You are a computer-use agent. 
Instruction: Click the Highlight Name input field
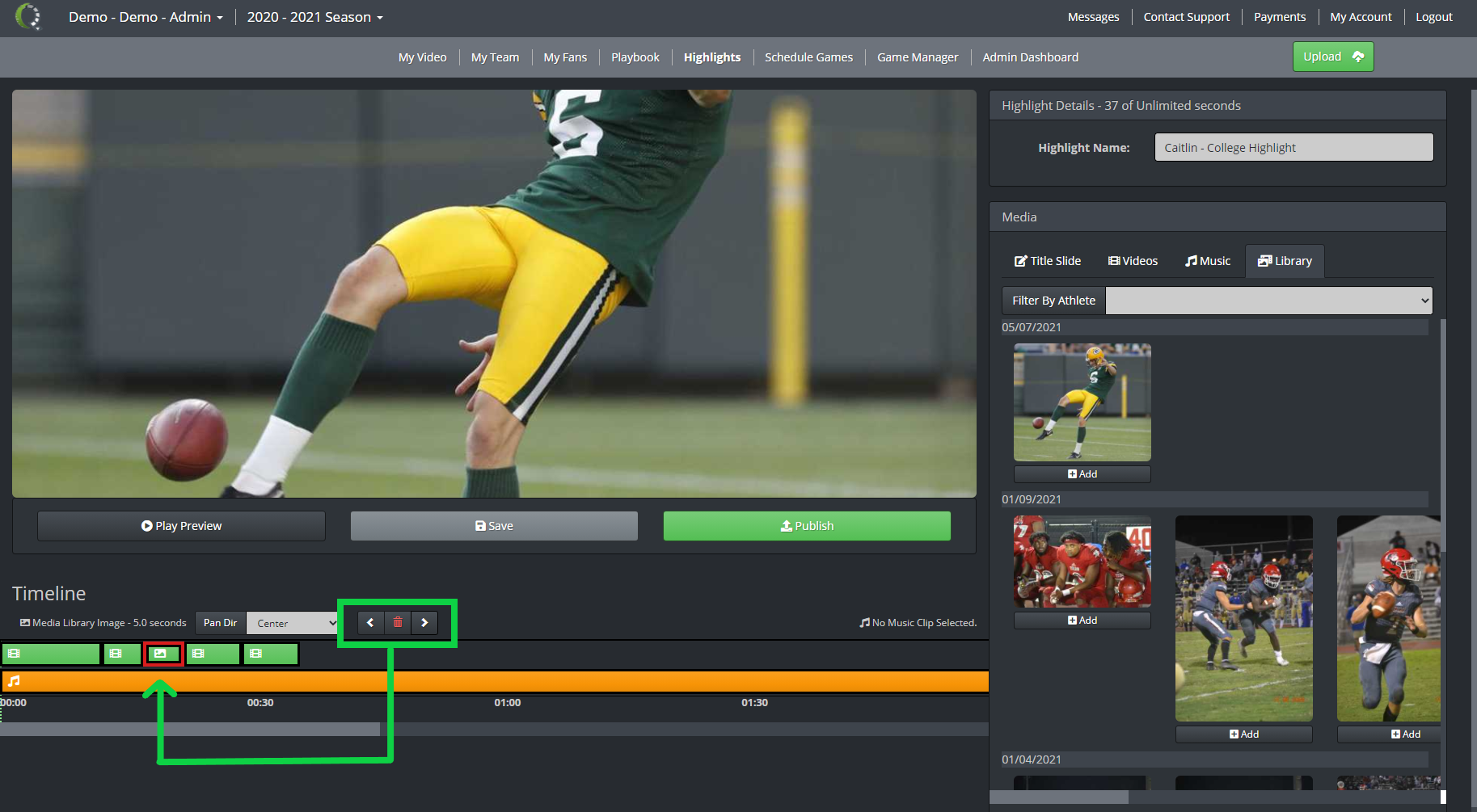click(x=1294, y=147)
